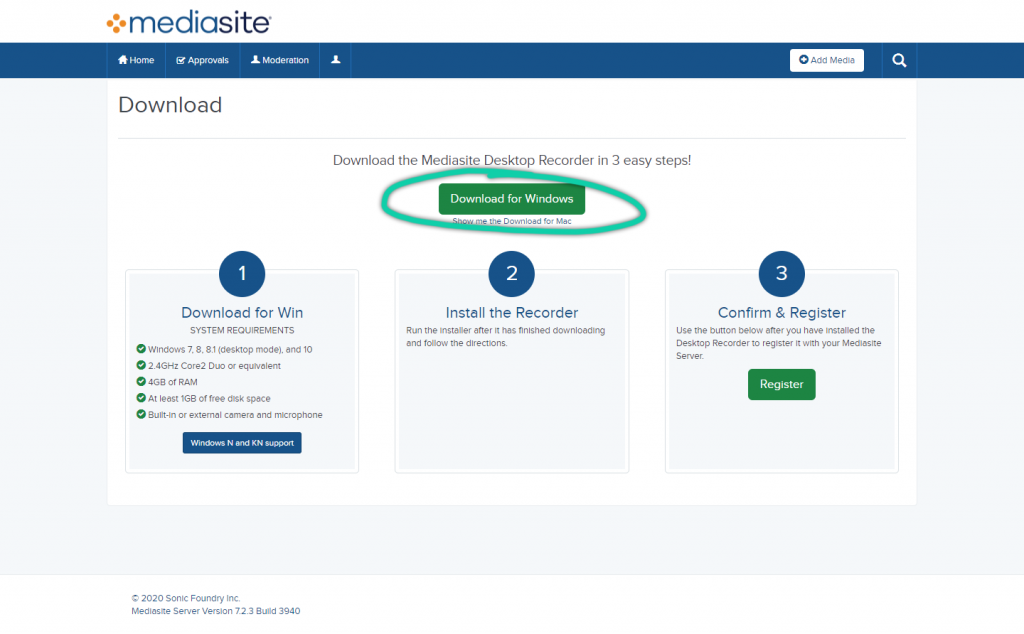
Task: Click the Add Media button
Action: (x=826, y=60)
